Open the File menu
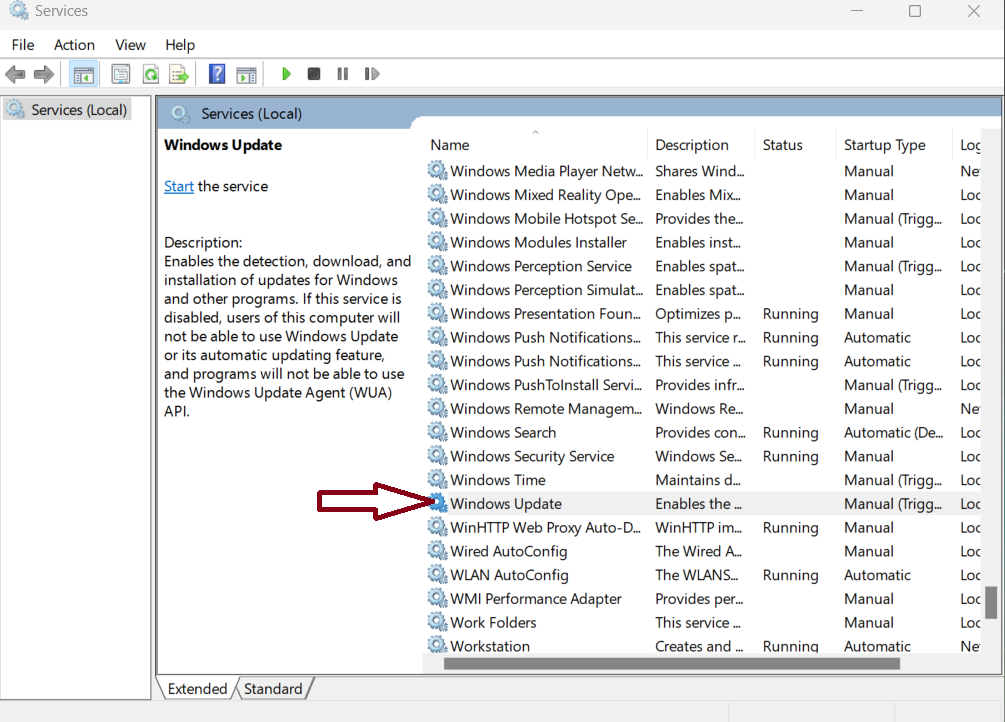 (23, 45)
